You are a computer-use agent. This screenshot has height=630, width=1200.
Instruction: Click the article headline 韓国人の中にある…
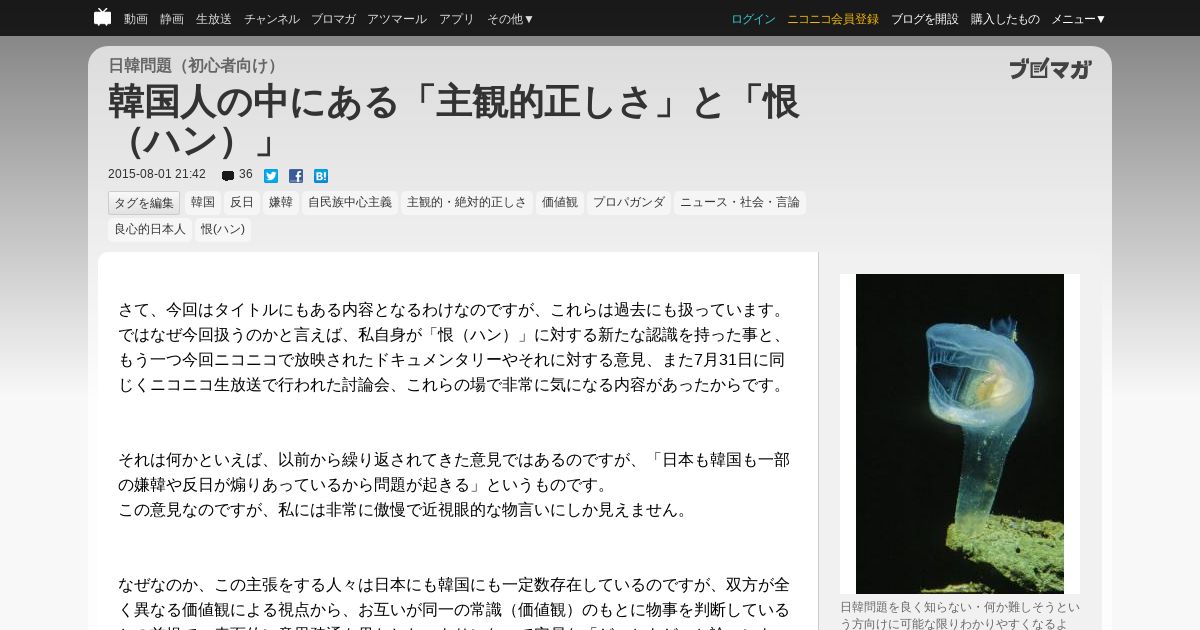[x=454, y=121]
